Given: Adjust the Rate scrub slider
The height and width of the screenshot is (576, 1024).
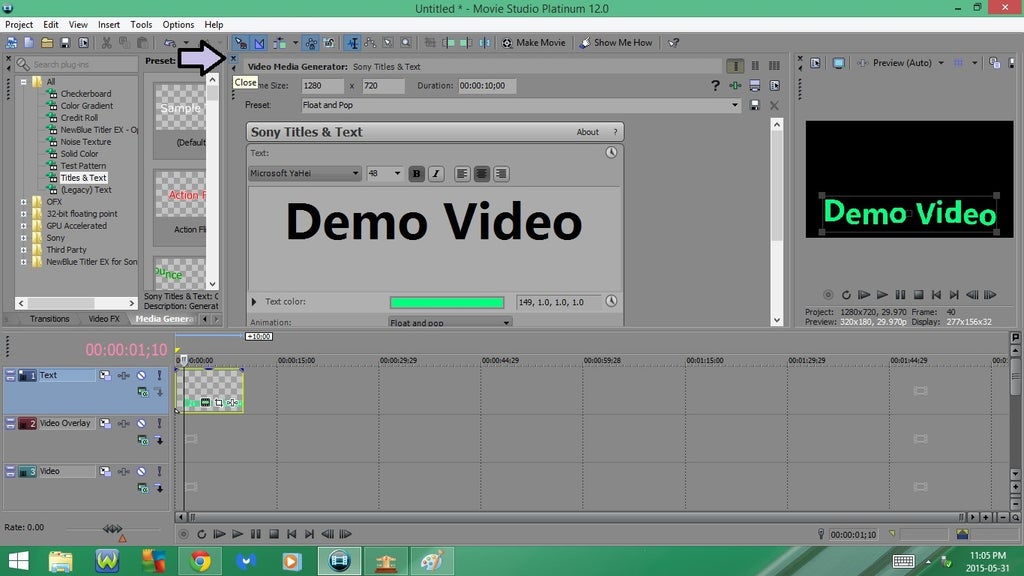Looking at the screenshot, I should coord(112,528).
